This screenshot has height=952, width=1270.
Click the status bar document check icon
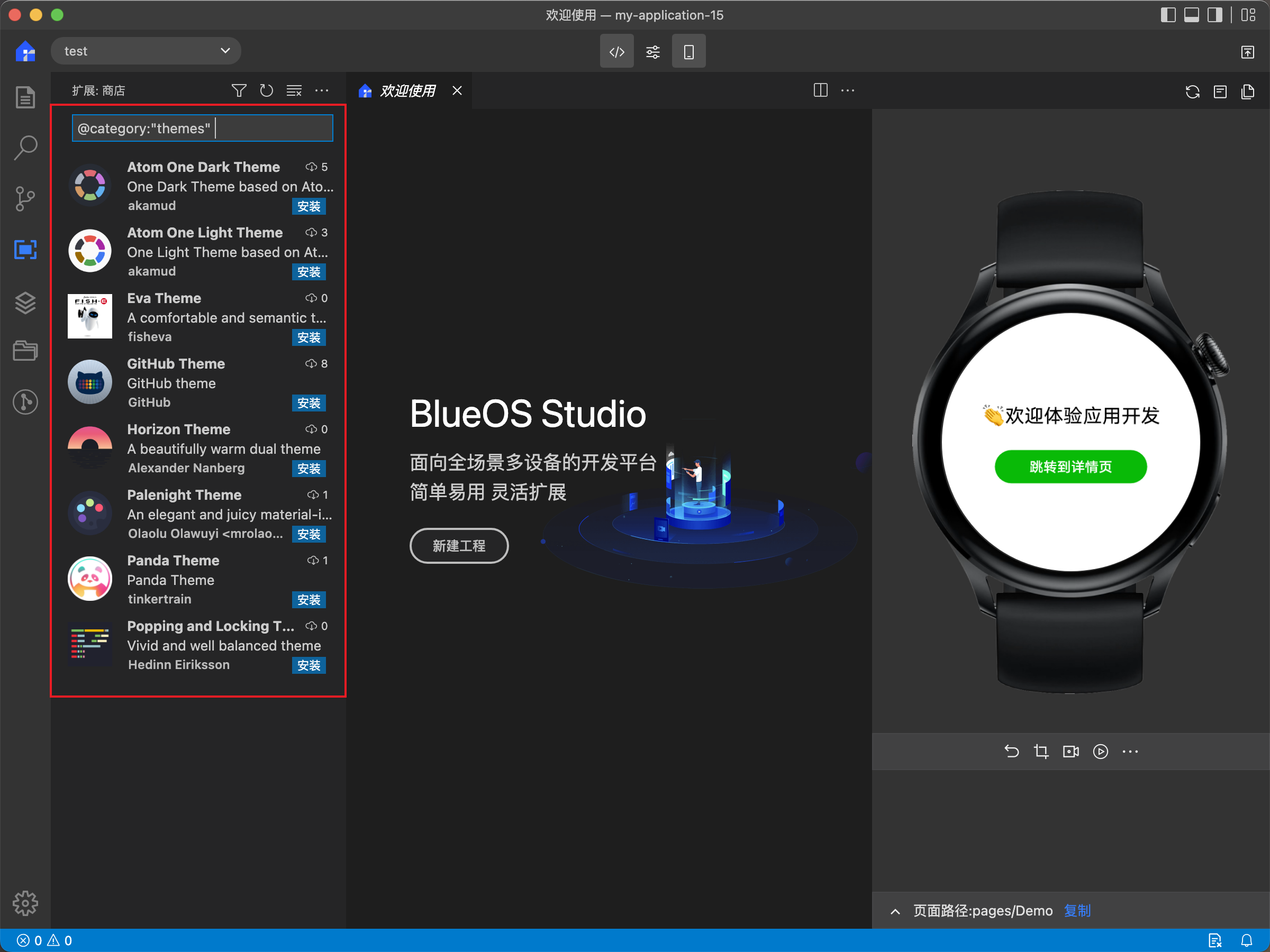tap(1215, 940)
